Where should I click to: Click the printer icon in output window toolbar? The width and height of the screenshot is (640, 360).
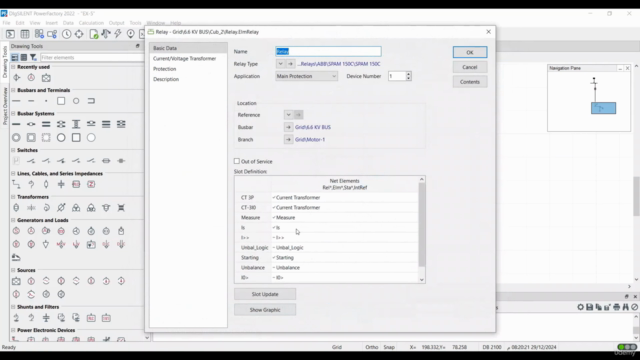(x=616, y=307)
